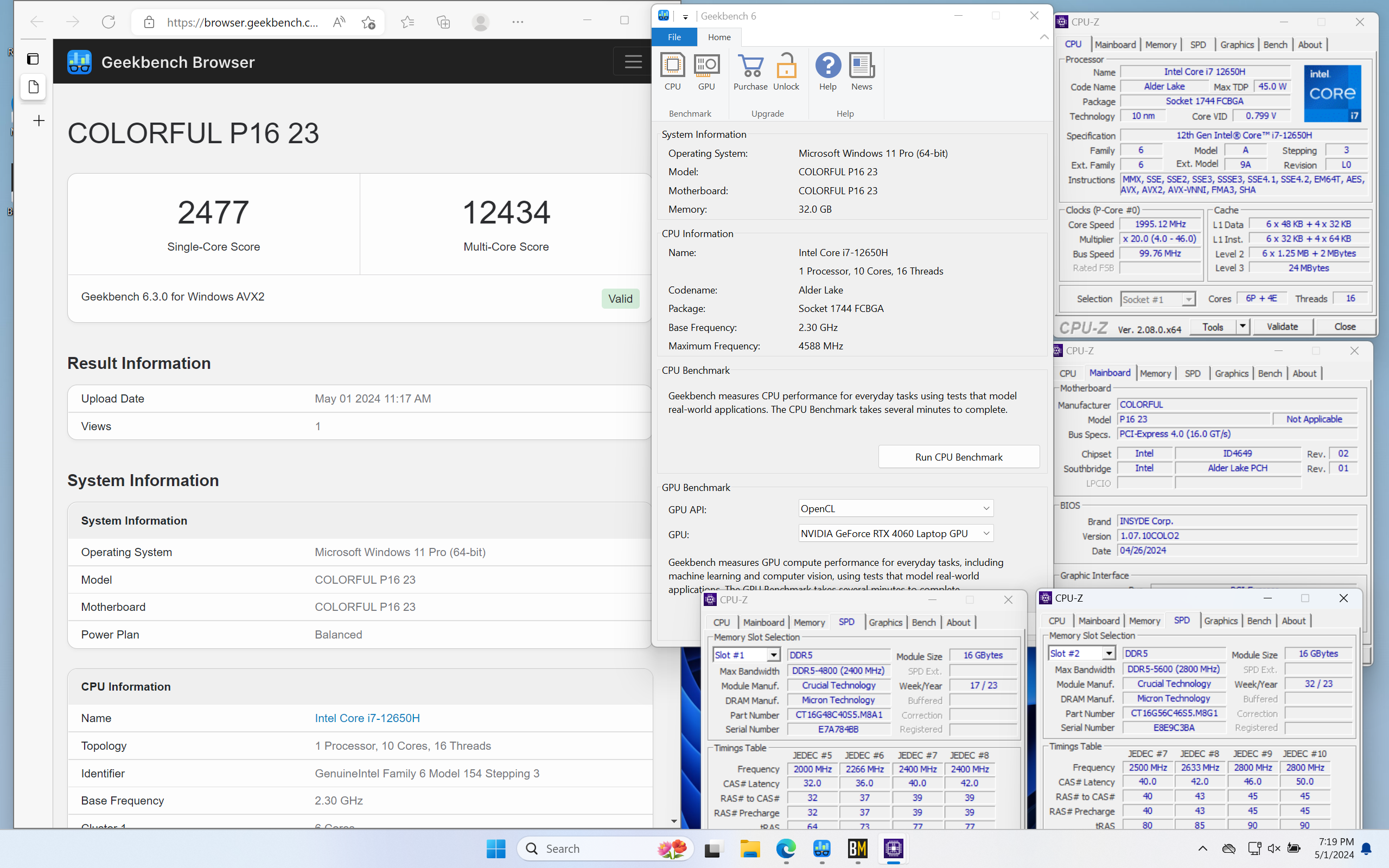Click the volume muted tray icon

1273,848
